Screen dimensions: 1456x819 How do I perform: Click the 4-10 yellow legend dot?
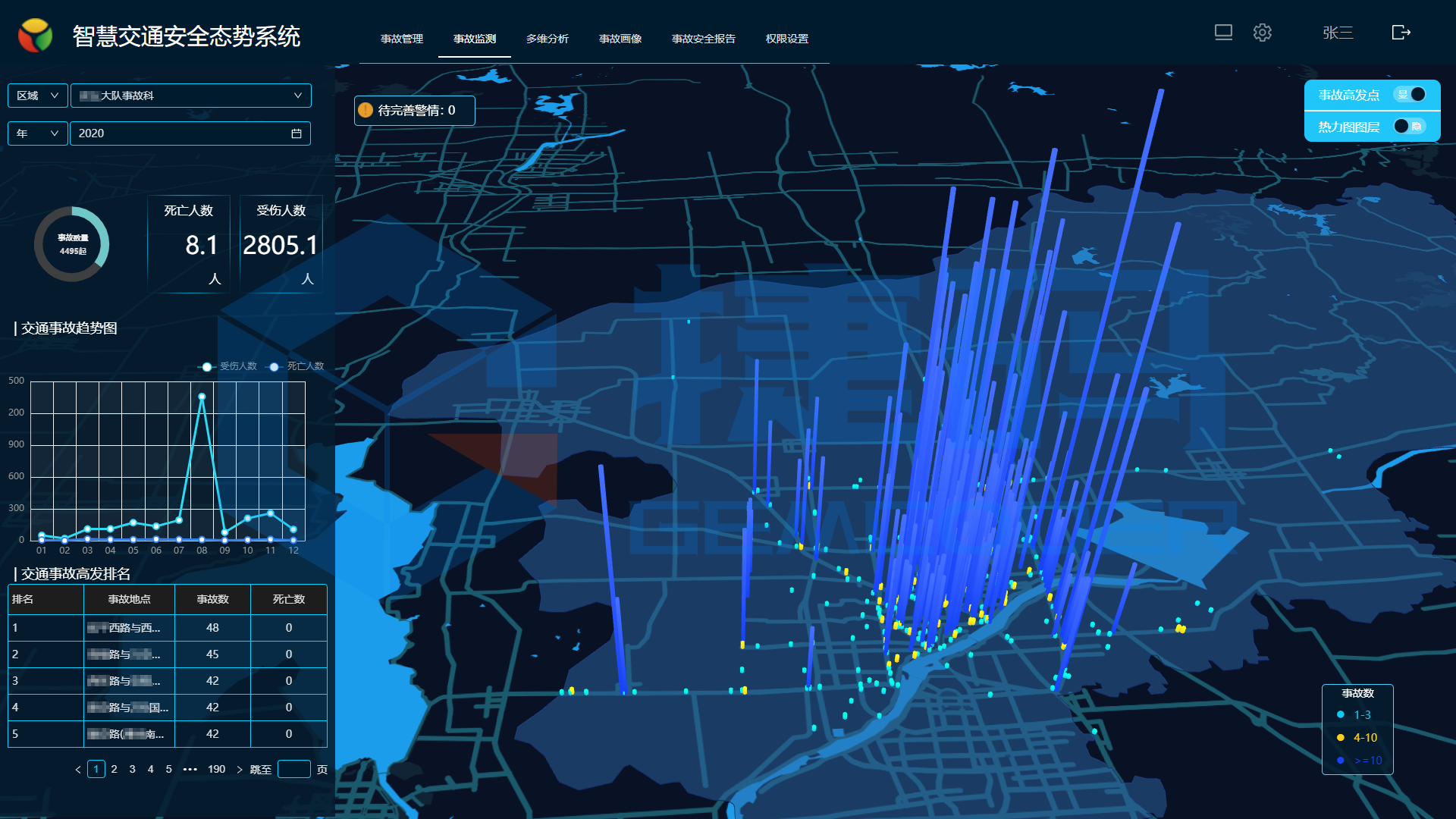1341,738
